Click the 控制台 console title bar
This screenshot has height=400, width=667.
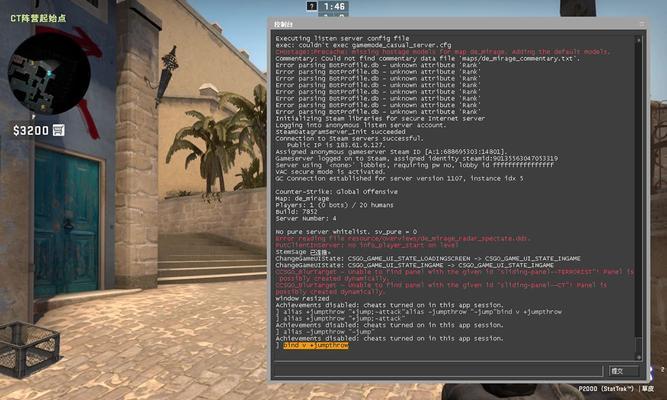click(x=457, y=24)
